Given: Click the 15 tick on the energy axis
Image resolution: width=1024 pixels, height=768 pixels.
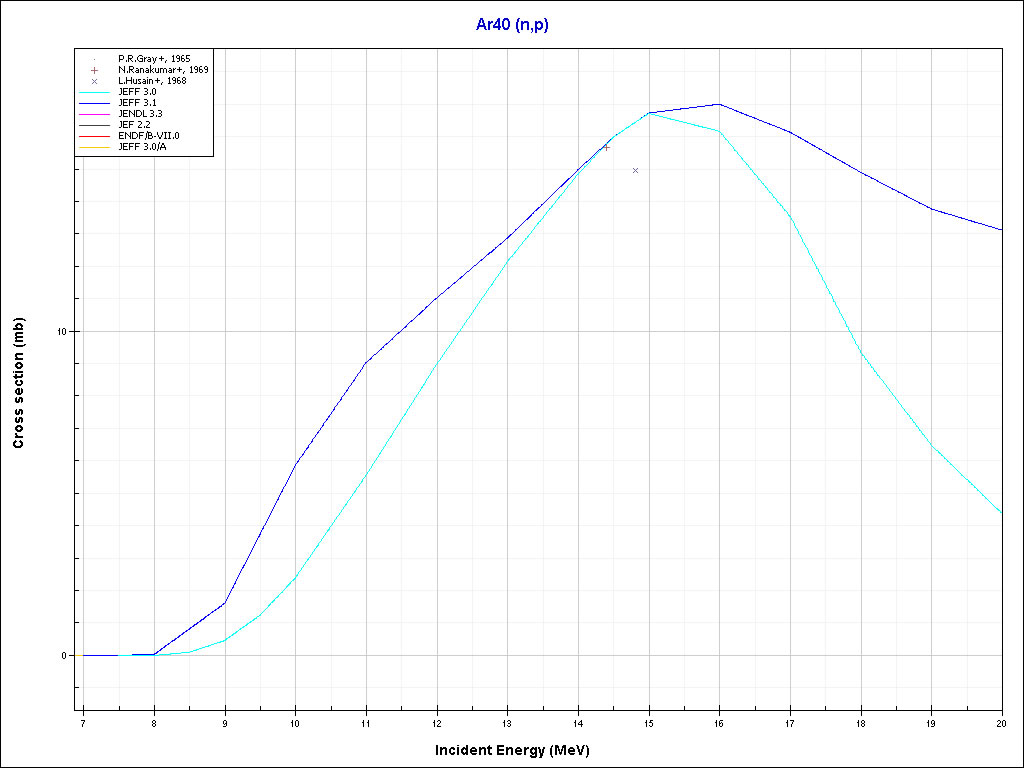Looking at the screenshot, I should [x=649, y=722].
